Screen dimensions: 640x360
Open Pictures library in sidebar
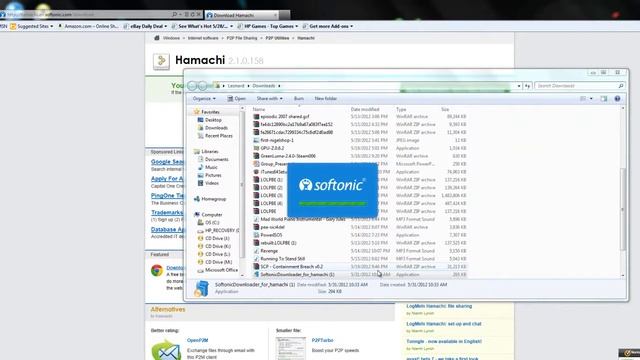(x=210, y=175)
